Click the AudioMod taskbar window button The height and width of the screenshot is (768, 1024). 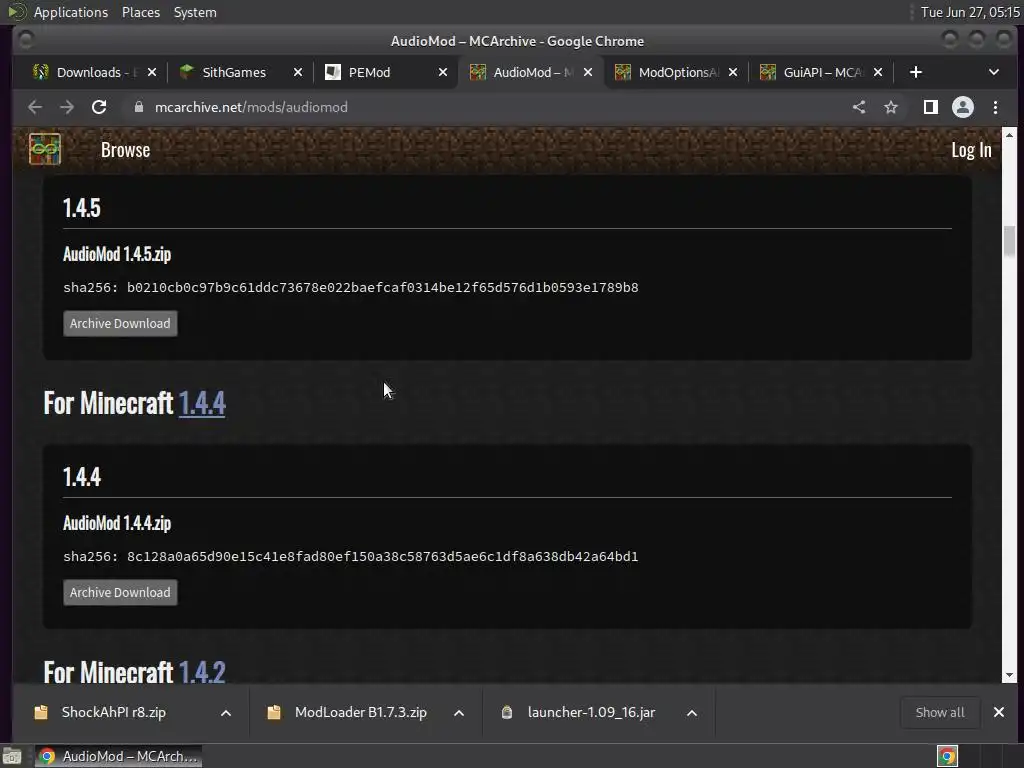click(118, 756)
